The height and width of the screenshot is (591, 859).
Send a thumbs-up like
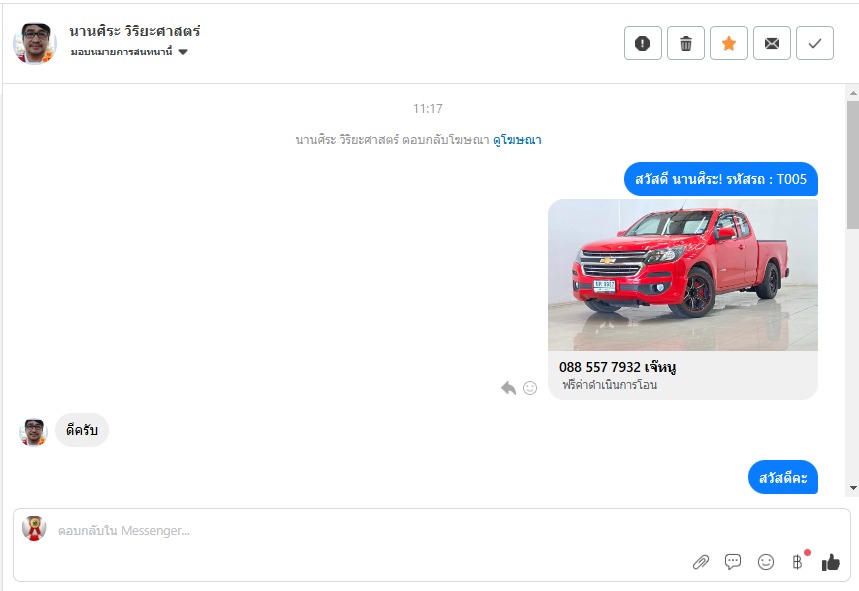click(x=831, y=562)
